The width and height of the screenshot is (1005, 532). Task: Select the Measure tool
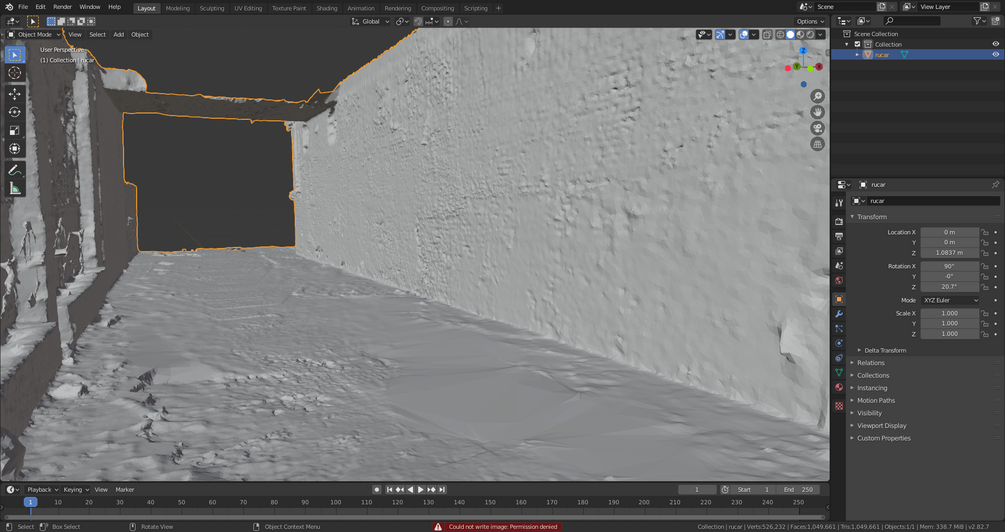(x=14, y=188)
